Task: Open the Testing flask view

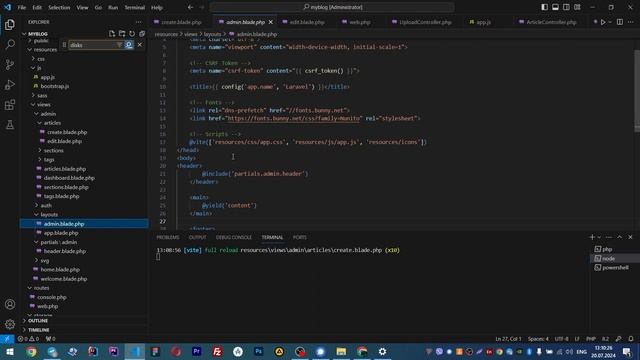Action: tap(10, 124)
